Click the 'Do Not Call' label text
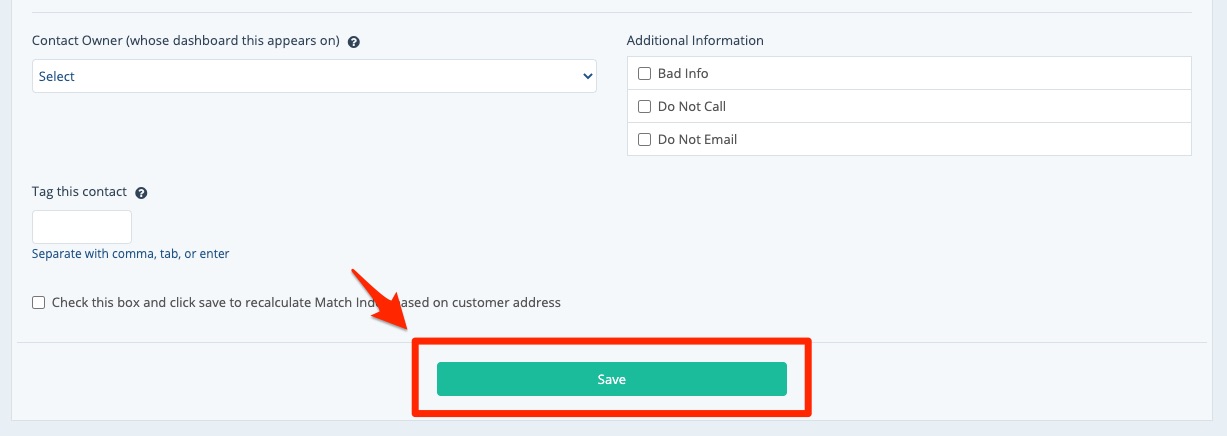1227x436 pixels. [x=692, y=106]
